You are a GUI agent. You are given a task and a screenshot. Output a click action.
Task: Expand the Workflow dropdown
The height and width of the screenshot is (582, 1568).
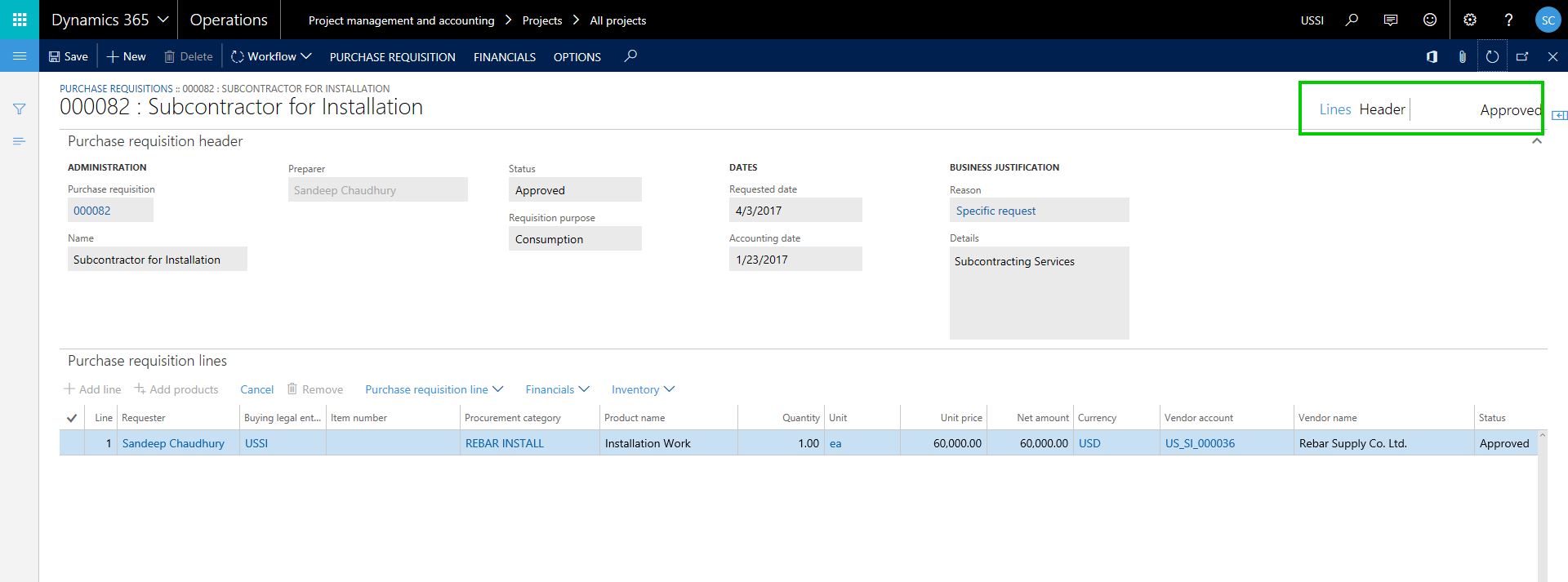[271, 56]
